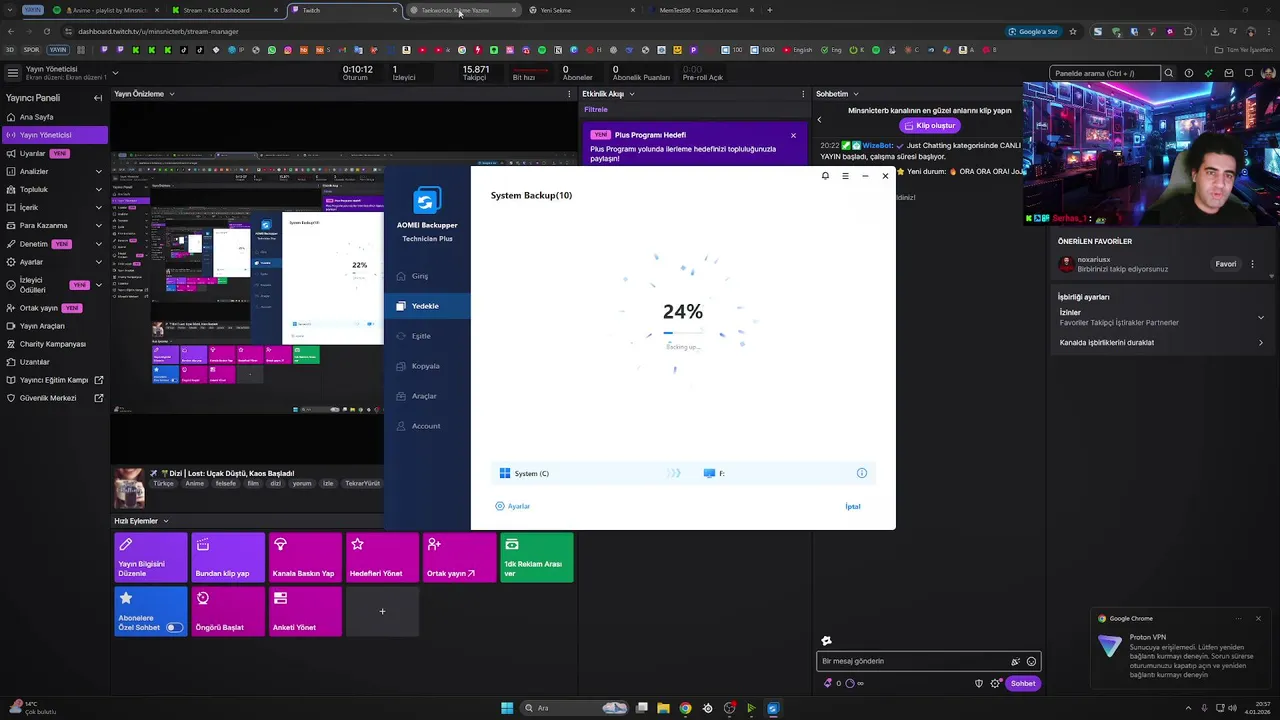The image size is (1280, 720).
Task: Click the Windows Start button
Action: pos(507,708)
